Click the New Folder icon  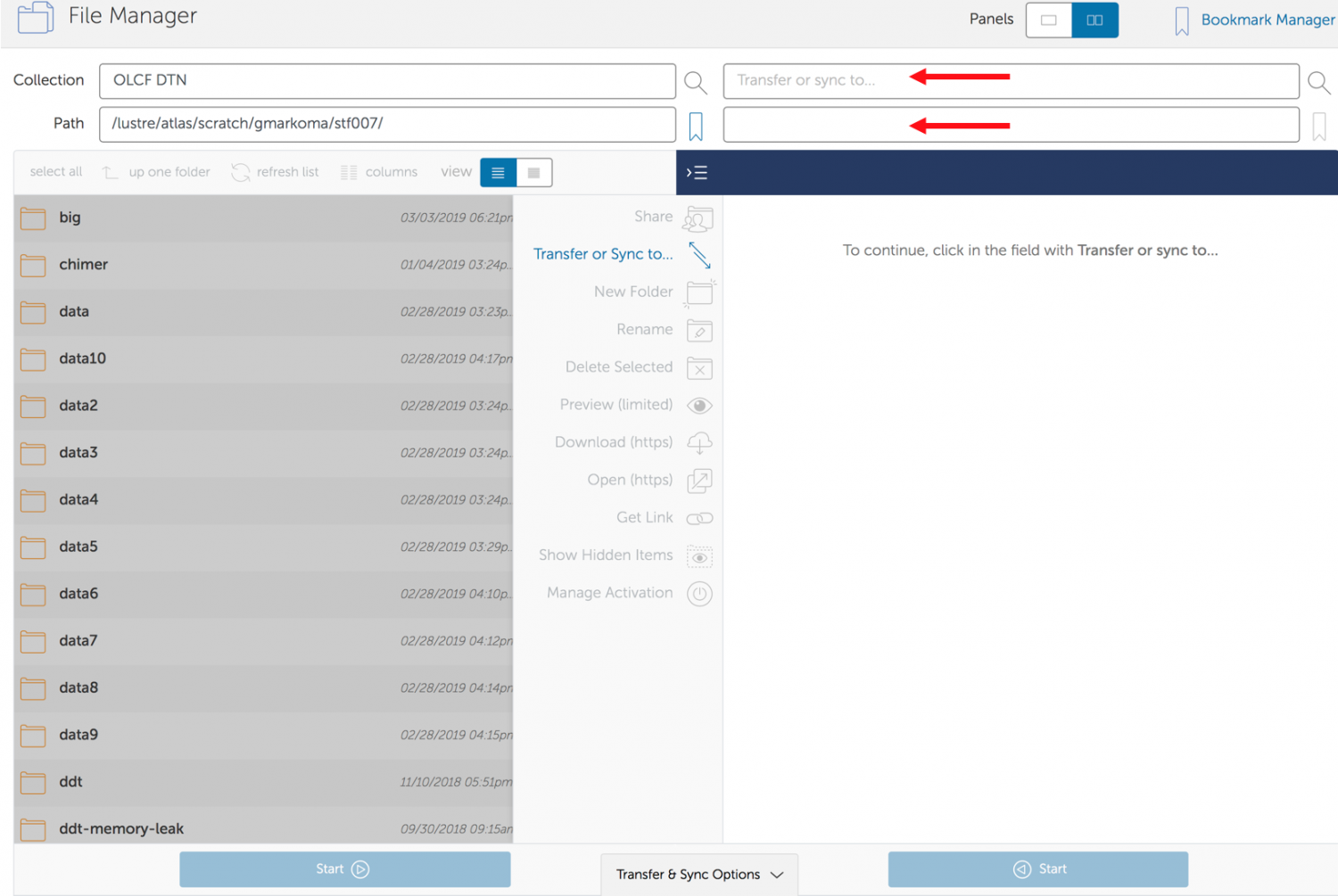(699, 292)
